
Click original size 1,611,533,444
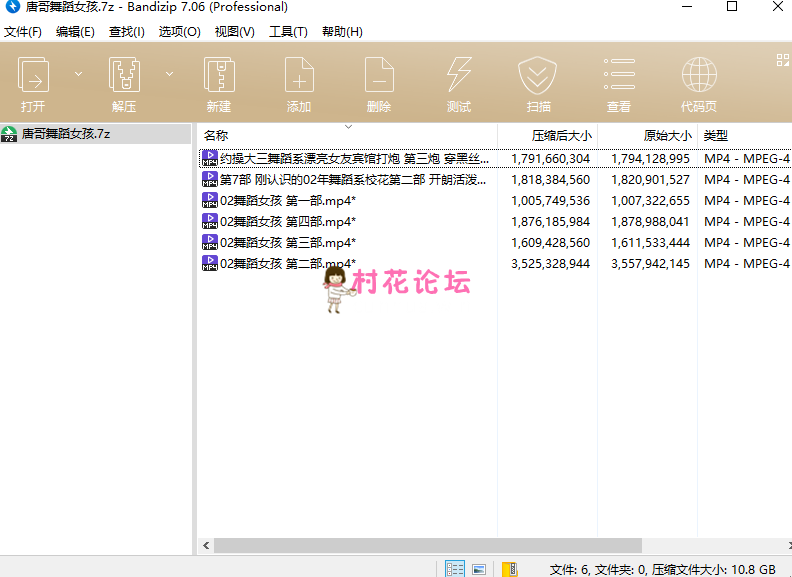click(x=651, y=243)
